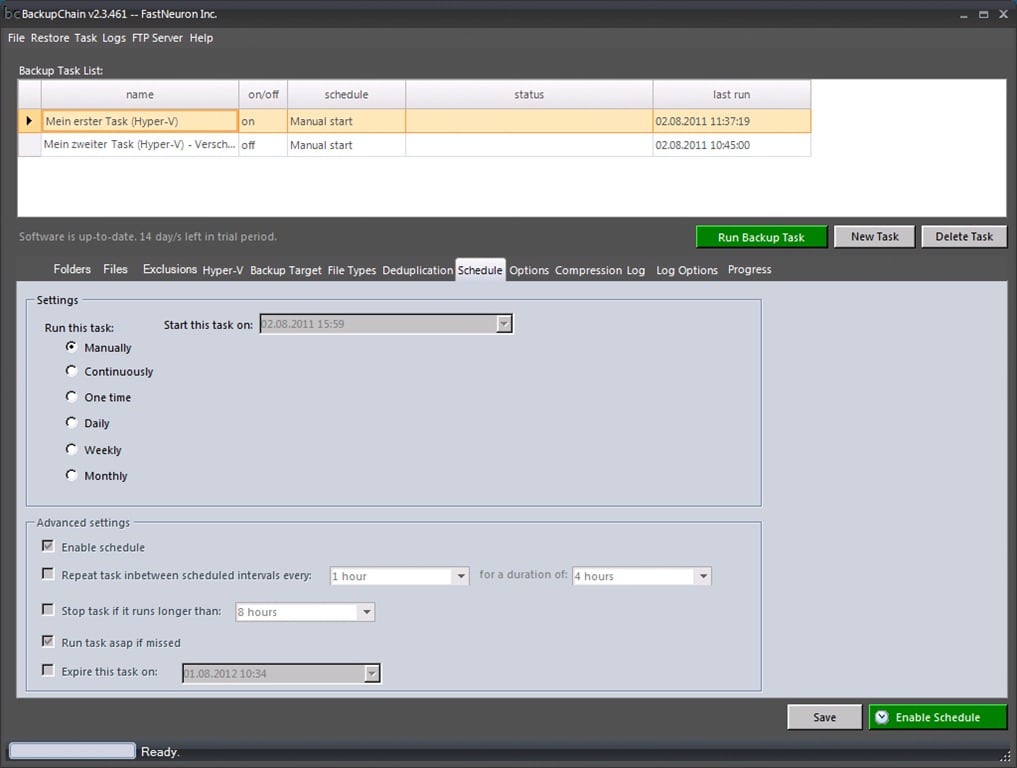1017x768 pixels.
Task: Click the Save button
Action: [824, 717]
